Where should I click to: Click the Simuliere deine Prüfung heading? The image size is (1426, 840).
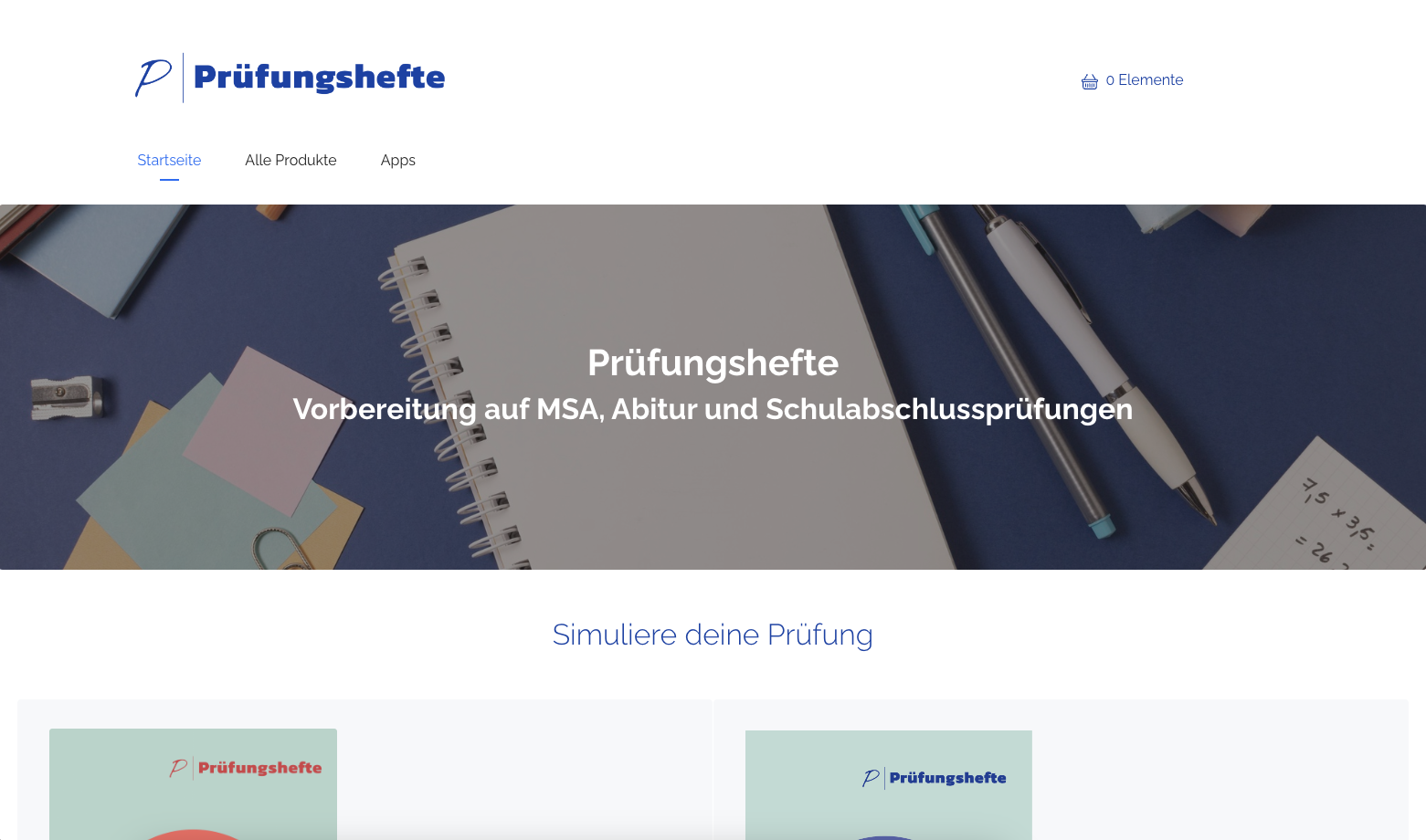(x=713, y=635)
